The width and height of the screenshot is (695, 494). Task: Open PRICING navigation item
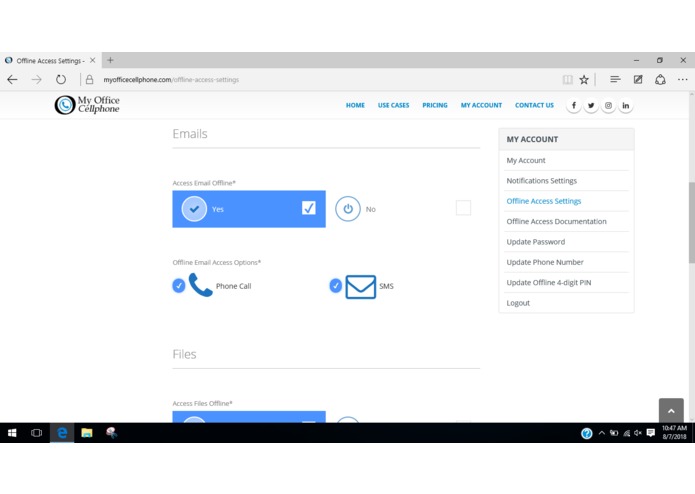click(435, 105)
